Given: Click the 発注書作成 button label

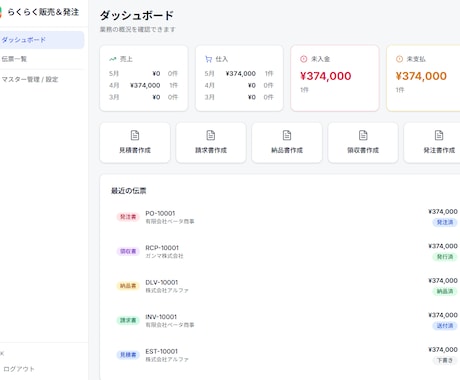Looking at the screenshot, I should tap(439, 150).
